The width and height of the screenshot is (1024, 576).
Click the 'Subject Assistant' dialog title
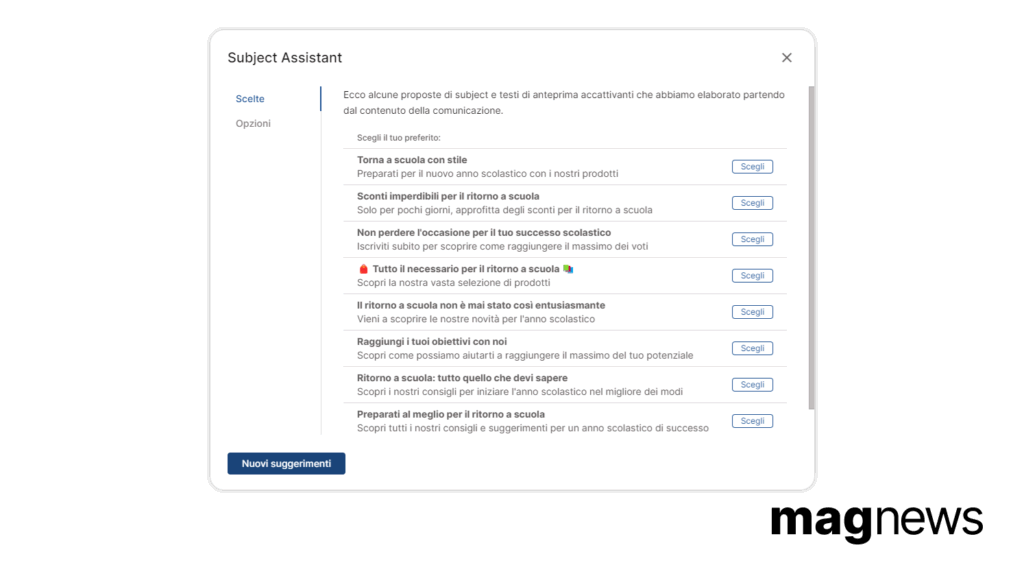coord(285,57)
